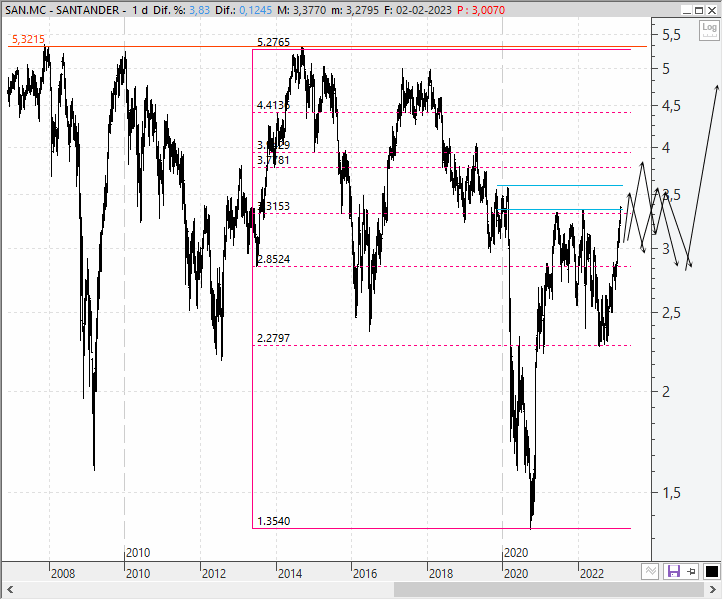
Task: Click the 'Dif. %: 3,83' value
Action: 182,10
